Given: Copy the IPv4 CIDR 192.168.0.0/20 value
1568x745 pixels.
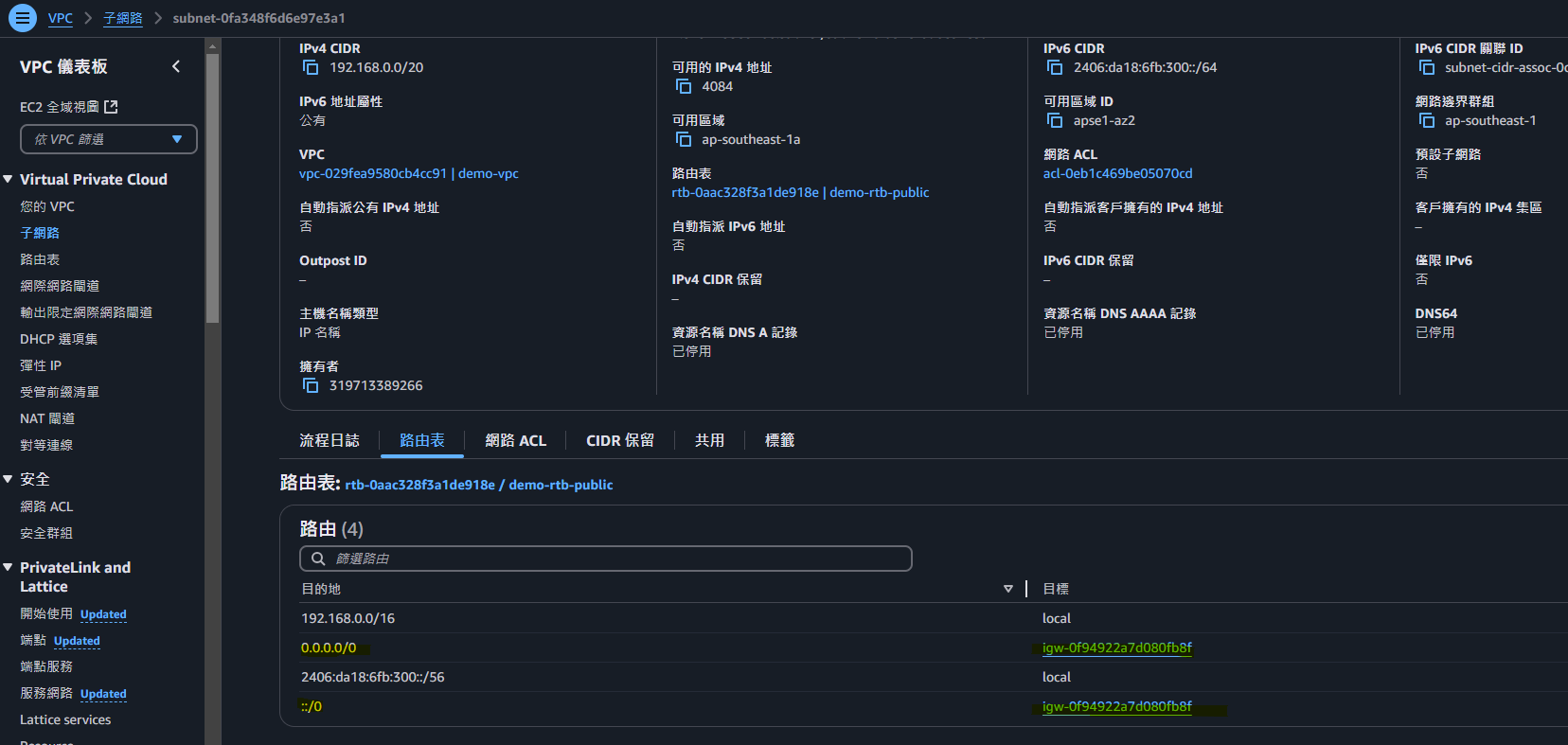Looking at the screenshot, I should (x=311, y=67).
